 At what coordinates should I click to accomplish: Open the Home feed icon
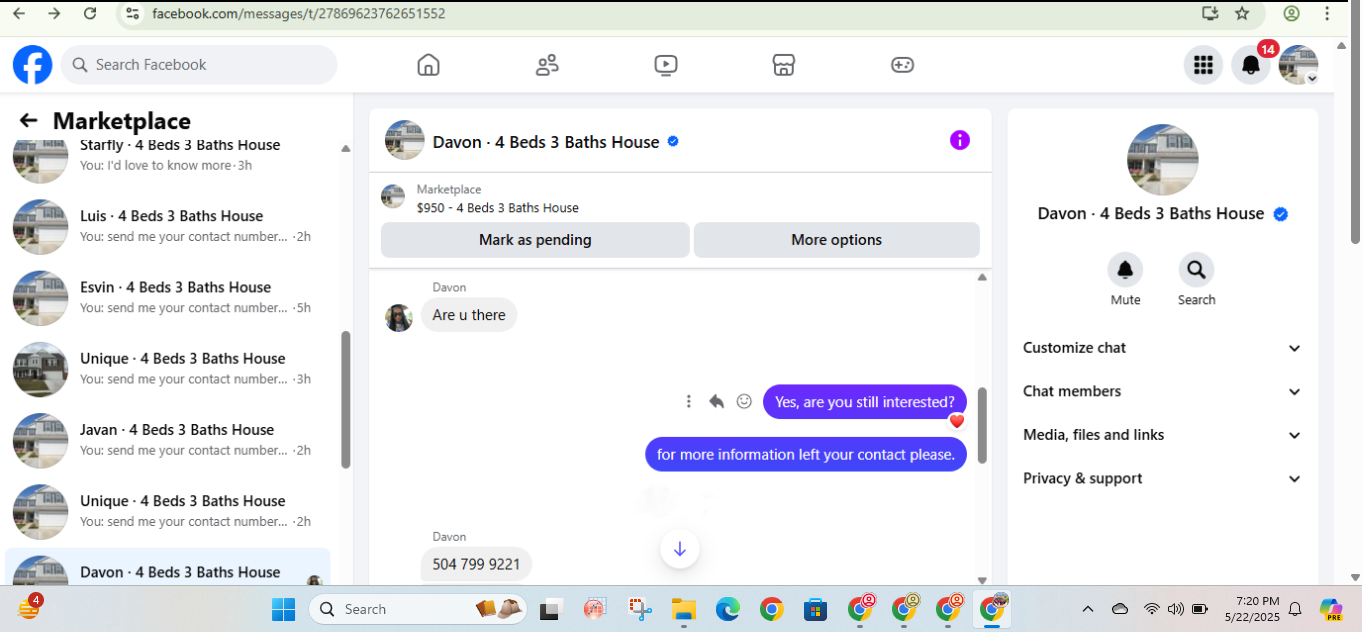pyautogui.click(x=428, y=65)
